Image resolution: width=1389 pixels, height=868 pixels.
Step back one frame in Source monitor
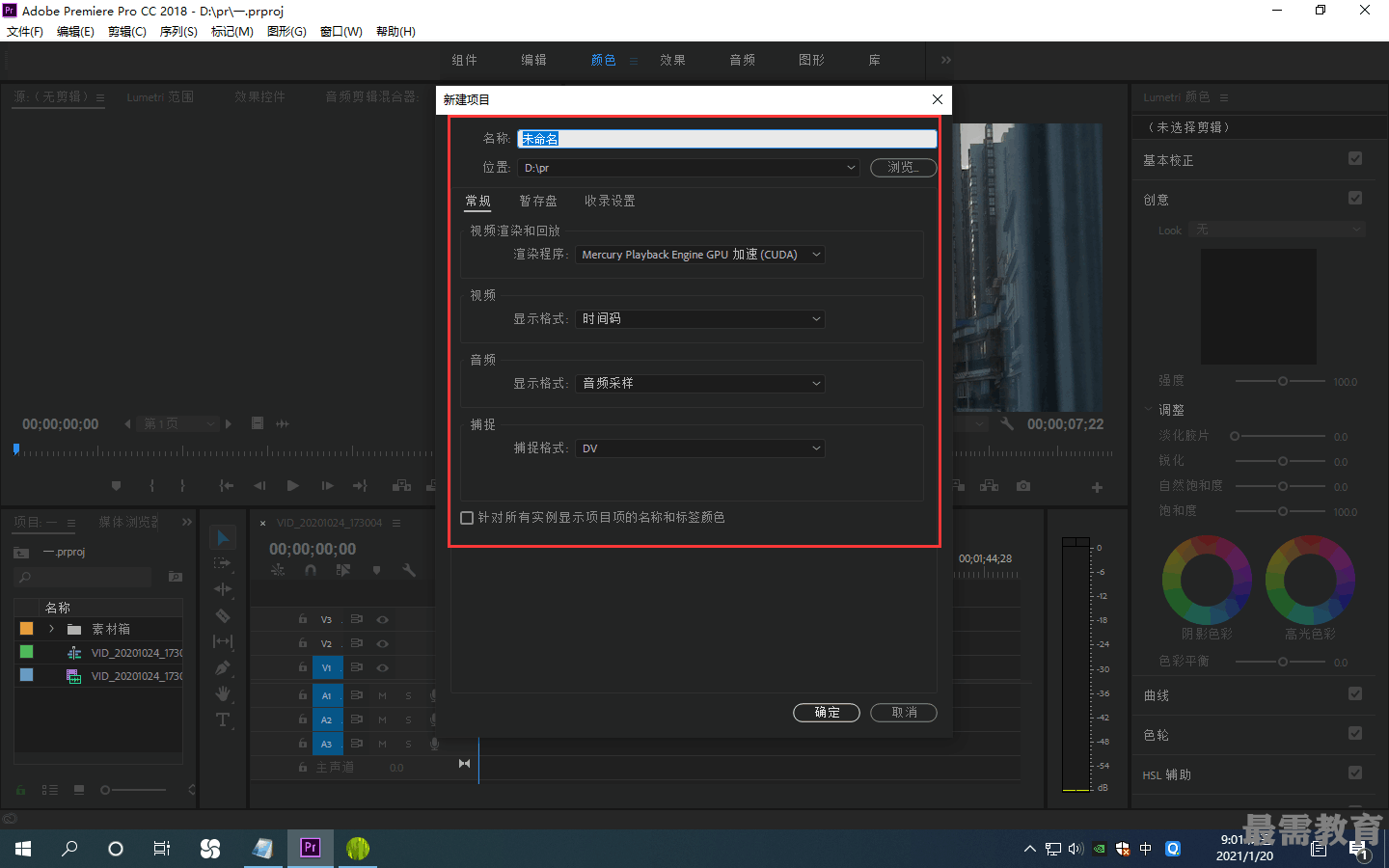coord(259,486)
